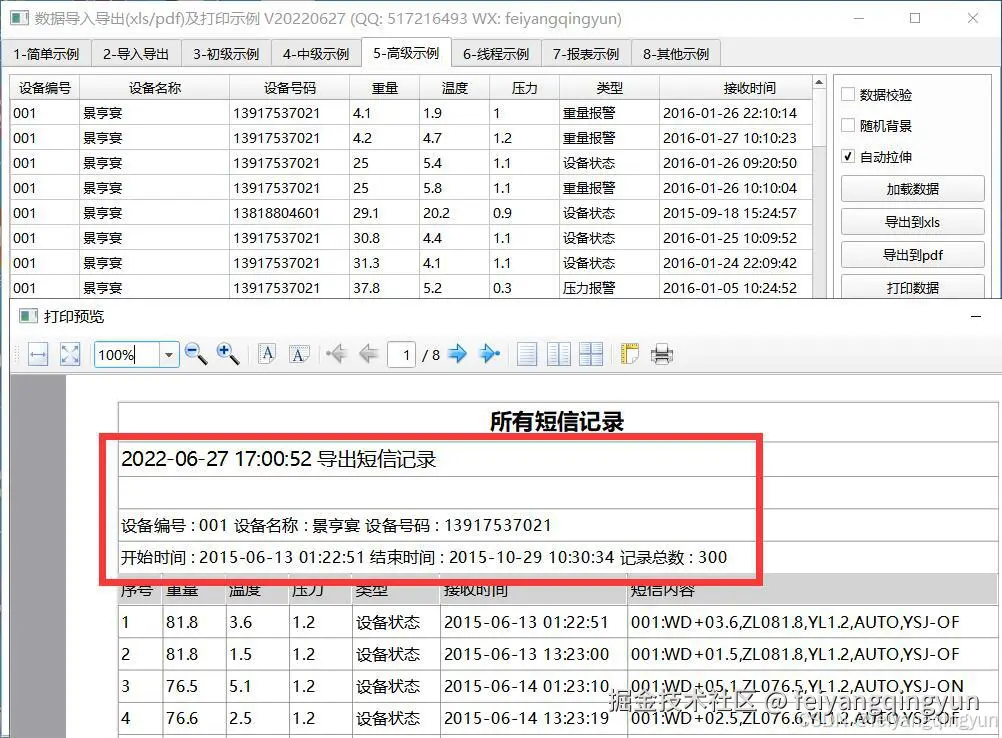
Task: Click the main window application icon
Action: coord(20,18)
